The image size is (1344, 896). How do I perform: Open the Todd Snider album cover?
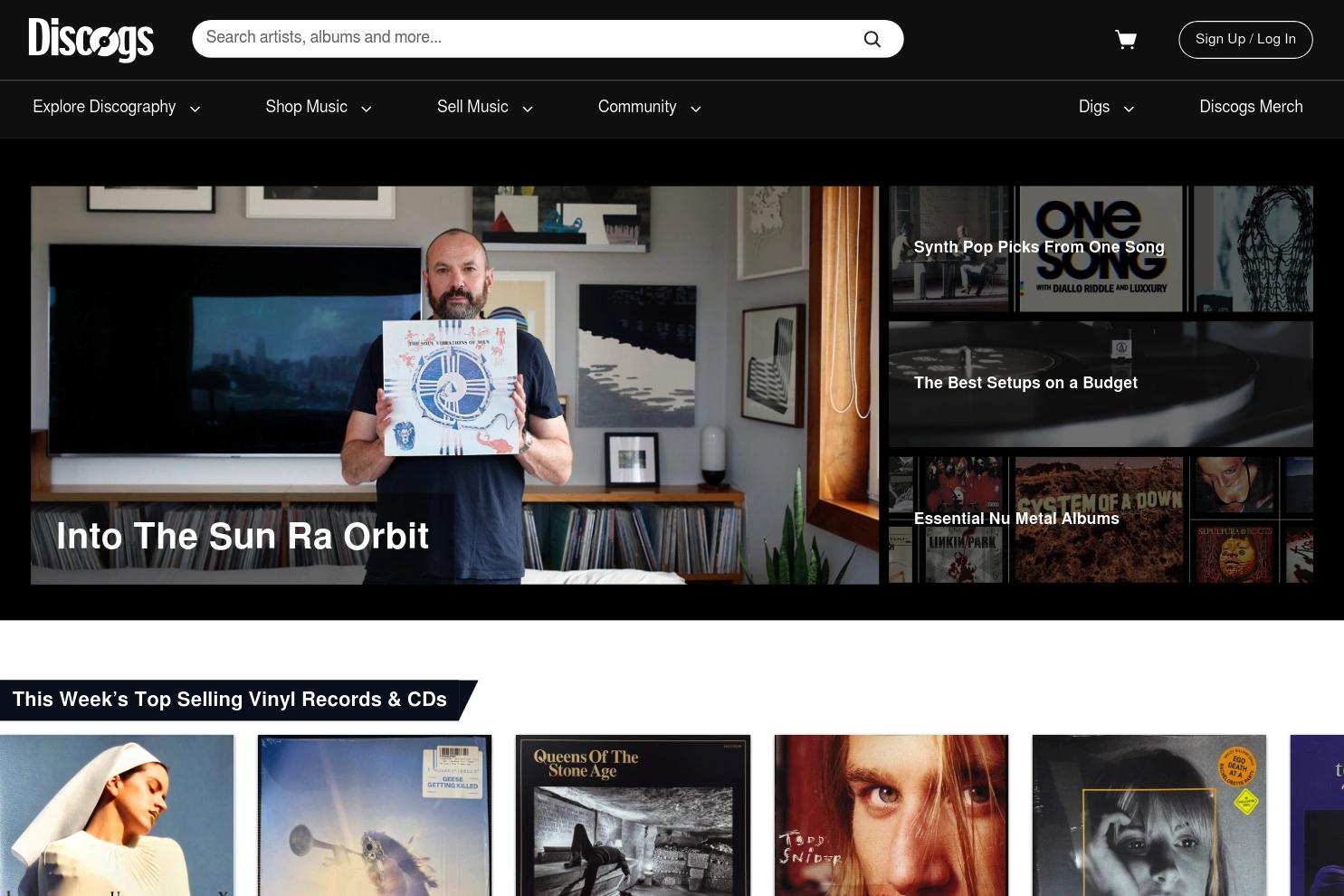[891, 815]
